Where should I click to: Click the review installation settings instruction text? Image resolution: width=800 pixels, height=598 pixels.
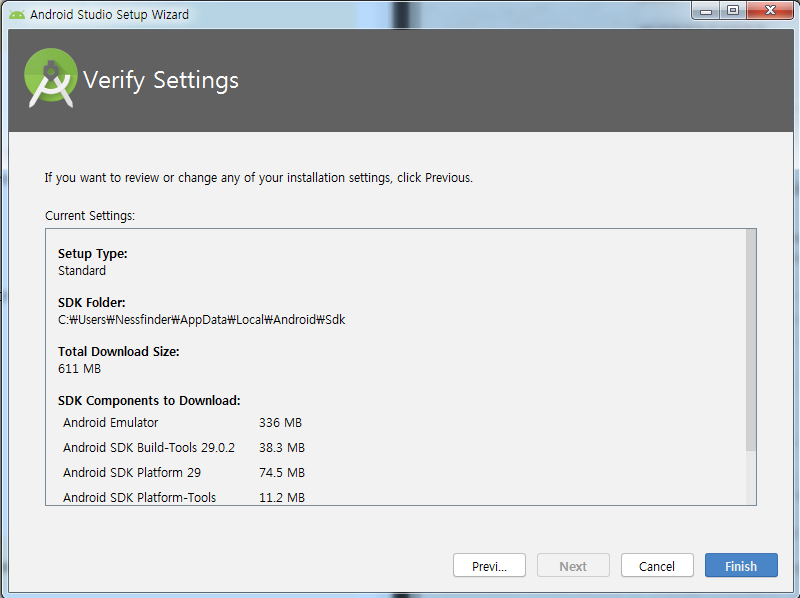point(258,178)
